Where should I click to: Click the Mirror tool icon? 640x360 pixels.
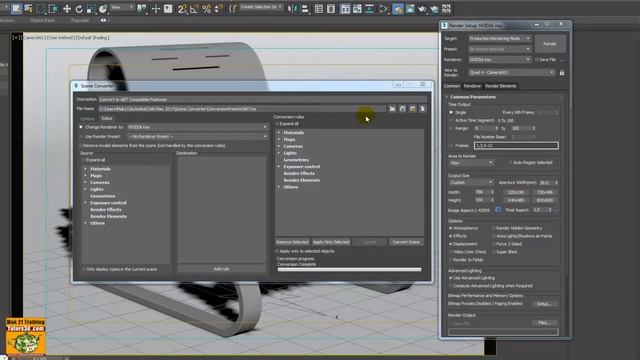pos(293,9)
